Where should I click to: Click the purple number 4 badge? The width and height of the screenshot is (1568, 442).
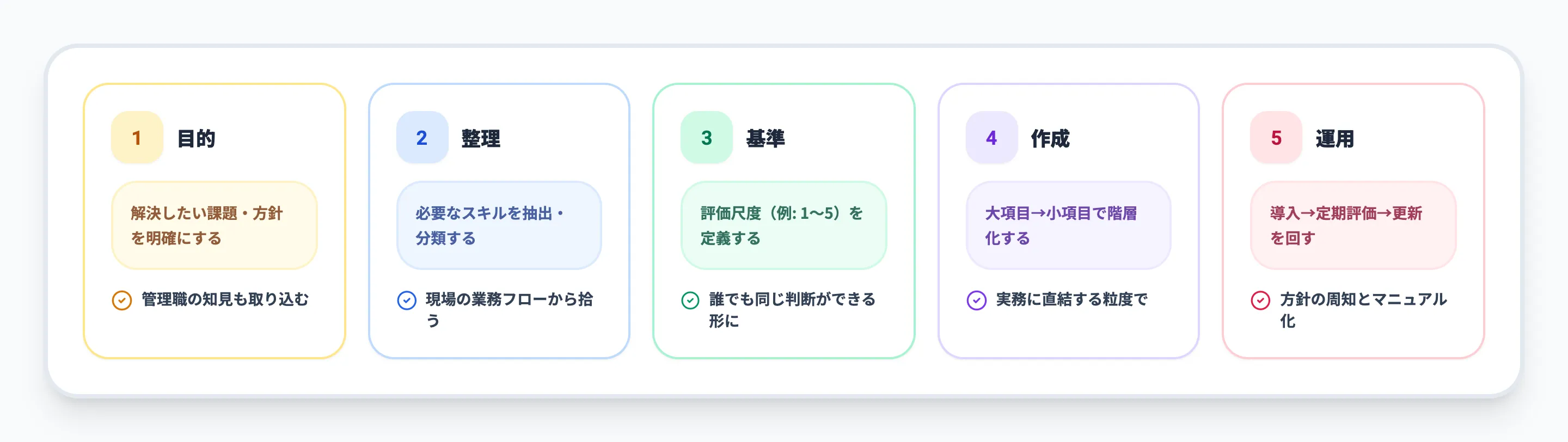991,138
